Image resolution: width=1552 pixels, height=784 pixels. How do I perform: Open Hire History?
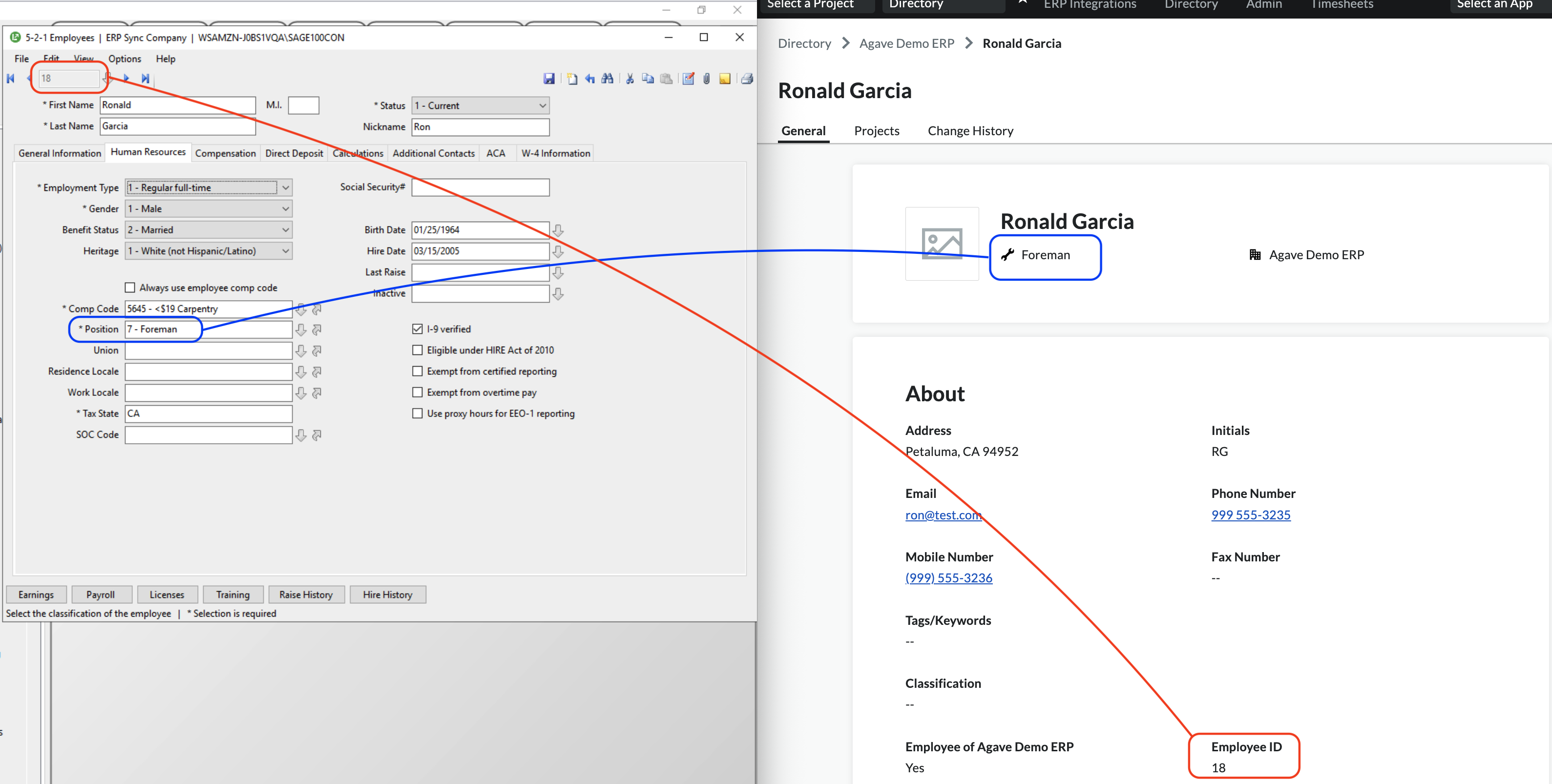[388, 595]
